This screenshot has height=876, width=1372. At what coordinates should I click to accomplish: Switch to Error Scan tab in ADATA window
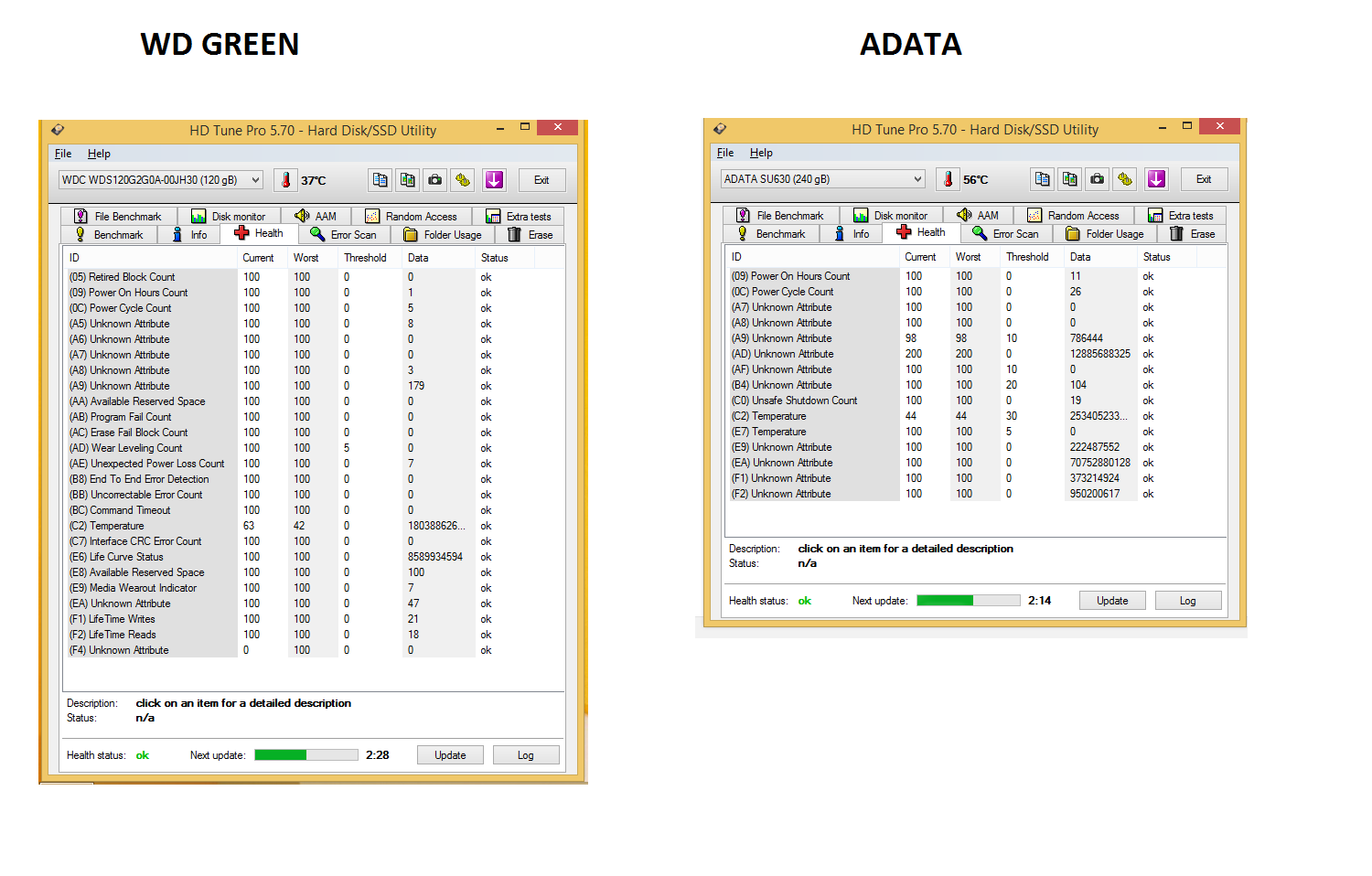click(x=1006, y=234)
